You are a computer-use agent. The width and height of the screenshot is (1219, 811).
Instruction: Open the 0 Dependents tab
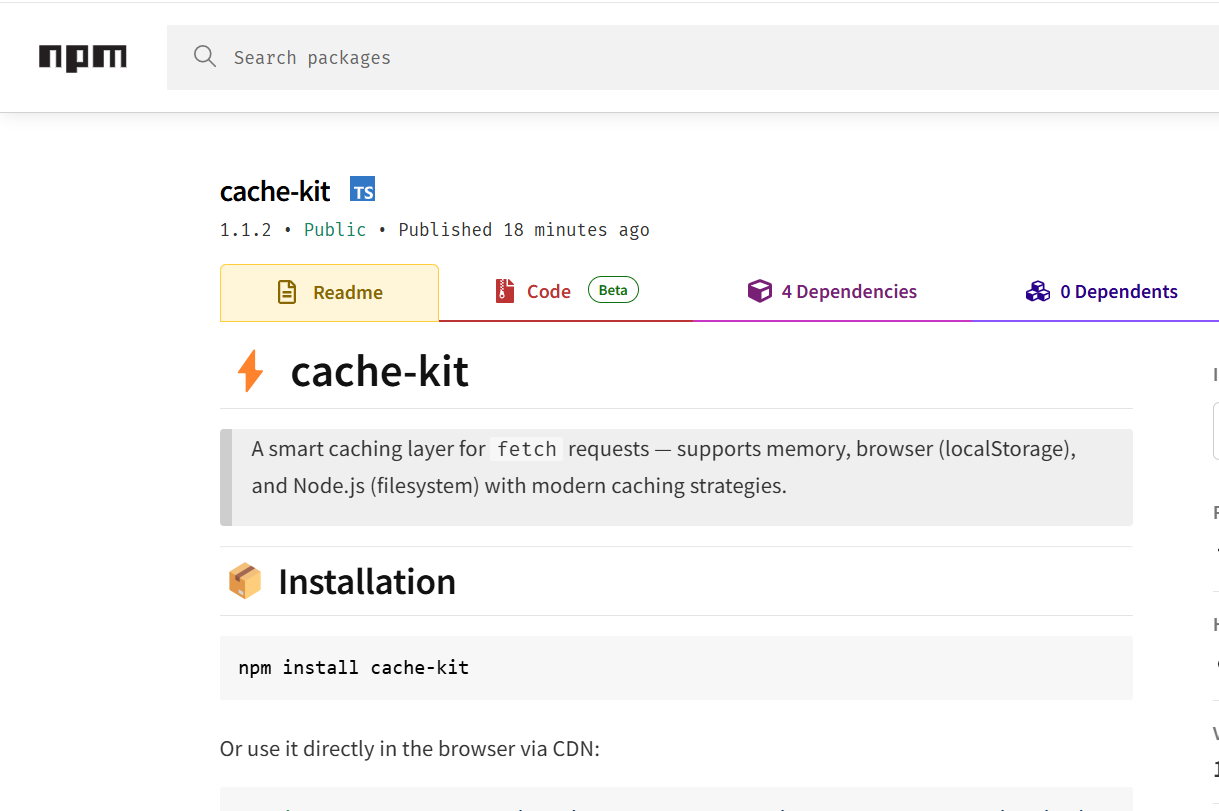click(x=1101, y=292)
